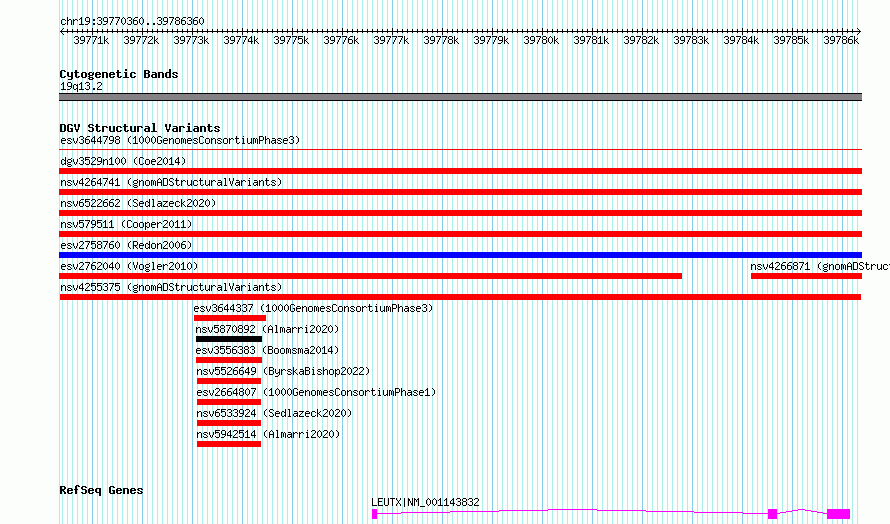Select esv2664807 1000Genomes Phase1 label
Screen dimensions: 890x524
tap(316, 392)
